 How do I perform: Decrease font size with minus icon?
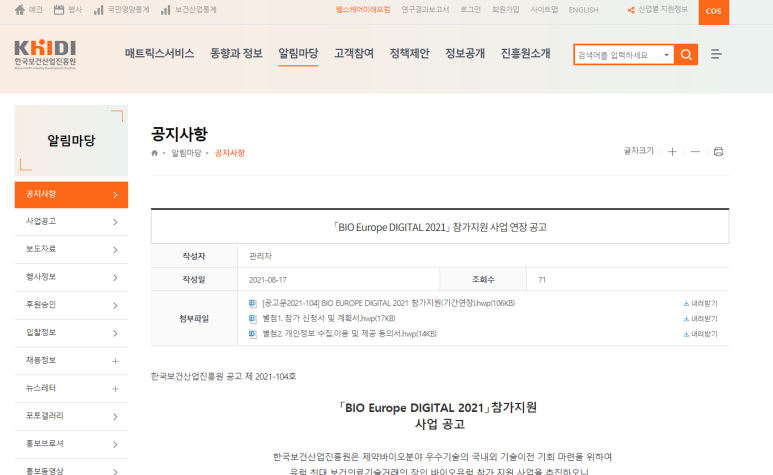[x=695, y=152]
